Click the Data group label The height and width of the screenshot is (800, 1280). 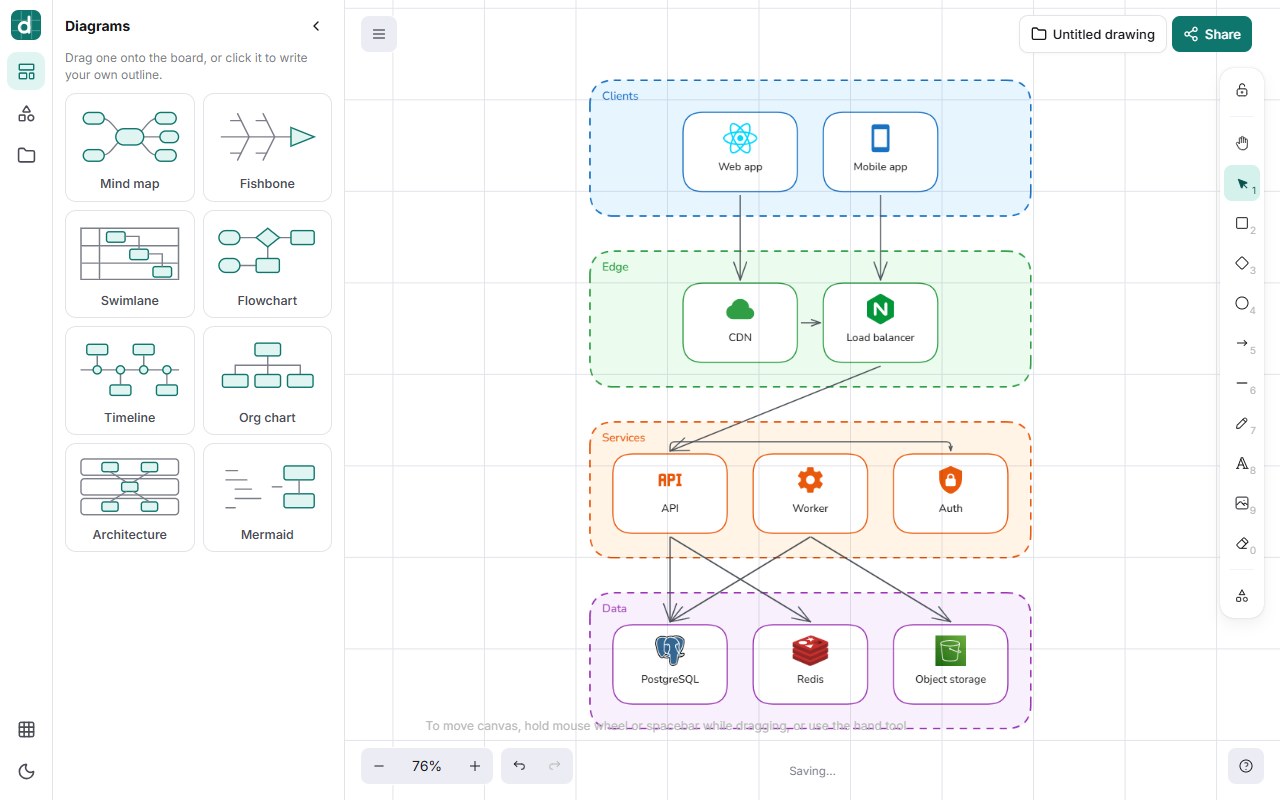click(x=614, y=608)
